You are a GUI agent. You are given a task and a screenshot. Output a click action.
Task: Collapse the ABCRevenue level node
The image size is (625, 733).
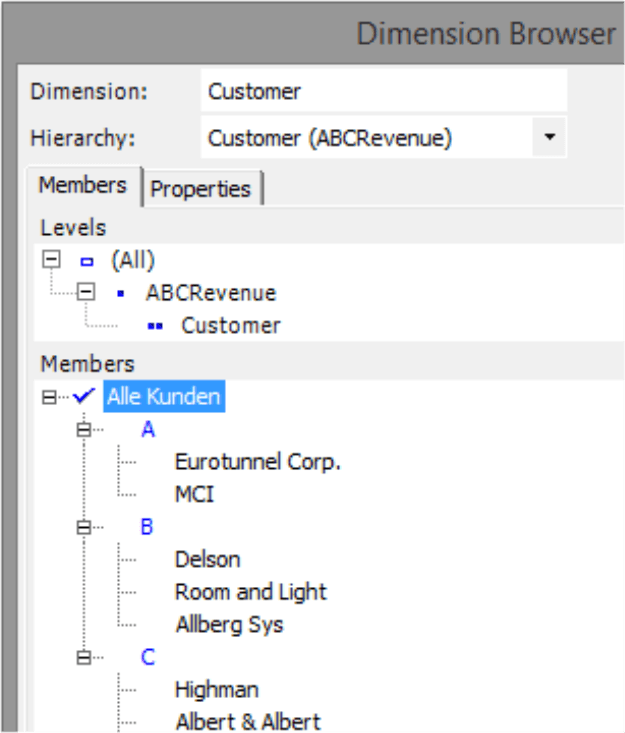(86, 292)
